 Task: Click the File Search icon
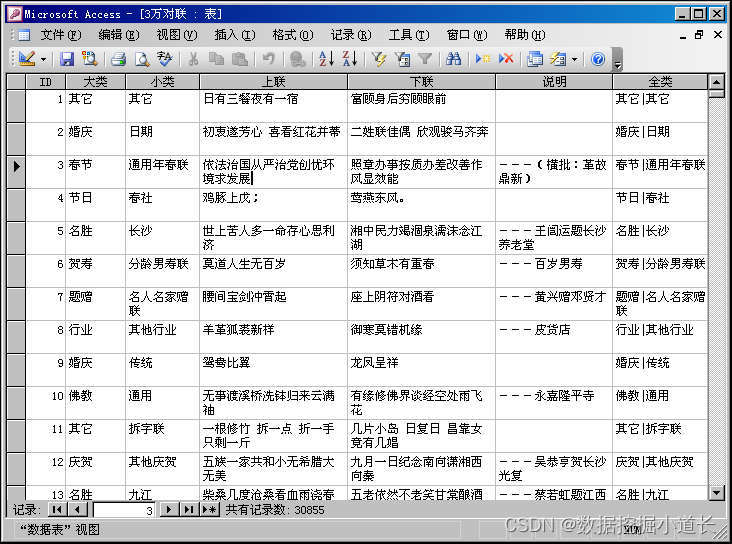89,59
